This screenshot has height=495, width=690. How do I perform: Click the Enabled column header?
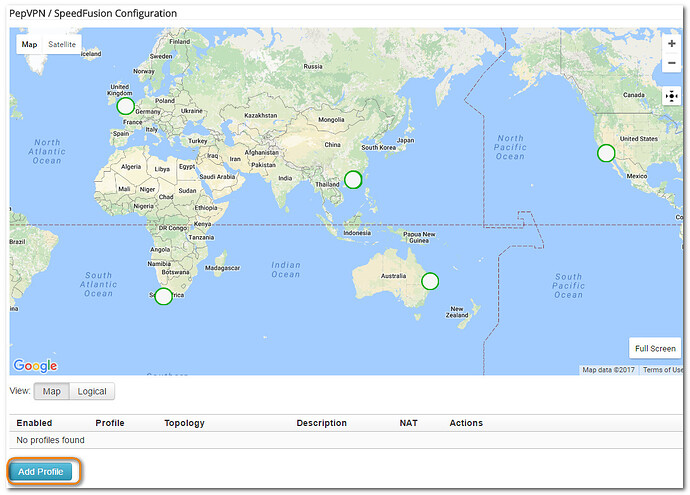(34, 423)
